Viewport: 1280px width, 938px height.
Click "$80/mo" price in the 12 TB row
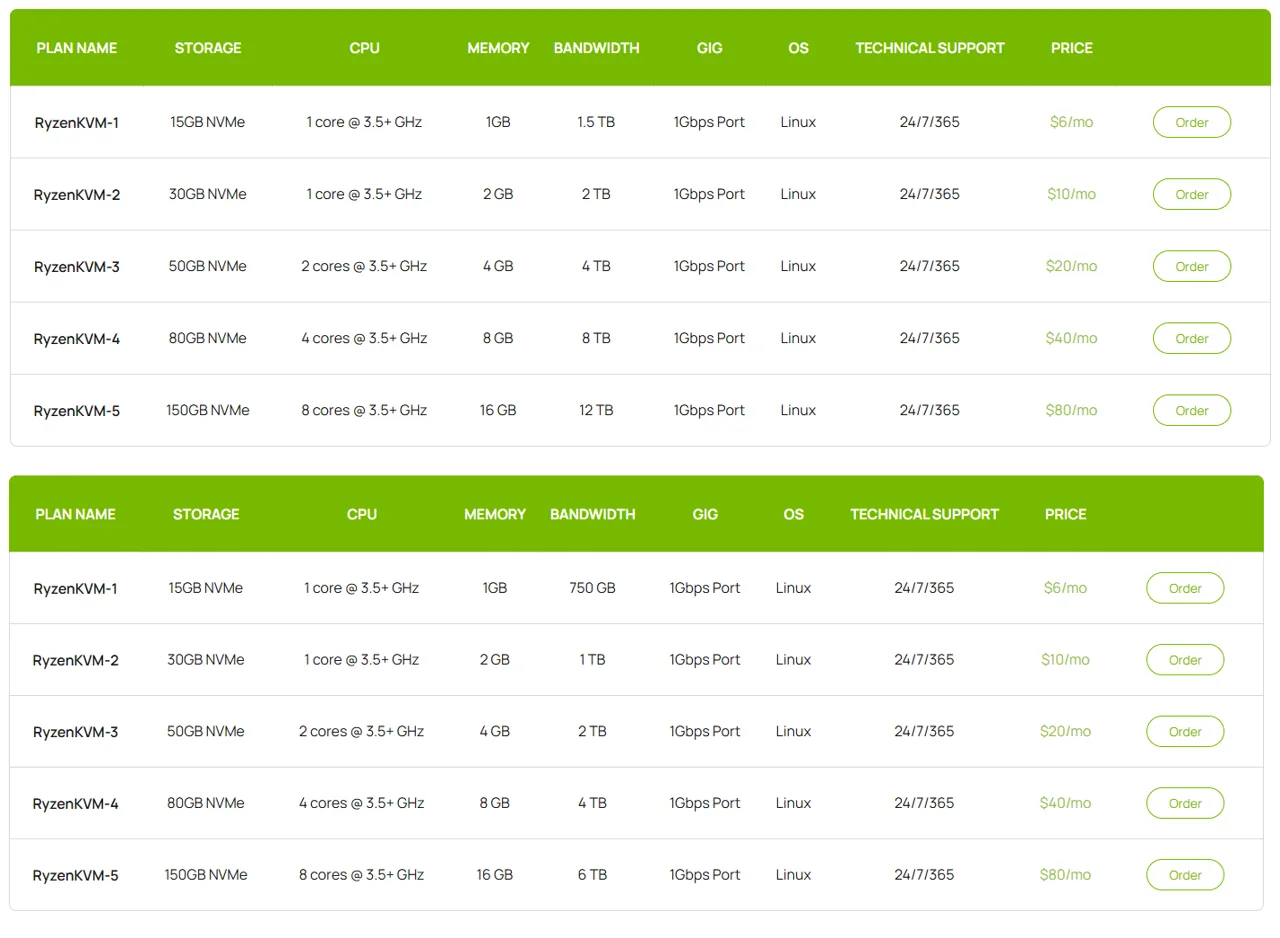pos(1071,410)
